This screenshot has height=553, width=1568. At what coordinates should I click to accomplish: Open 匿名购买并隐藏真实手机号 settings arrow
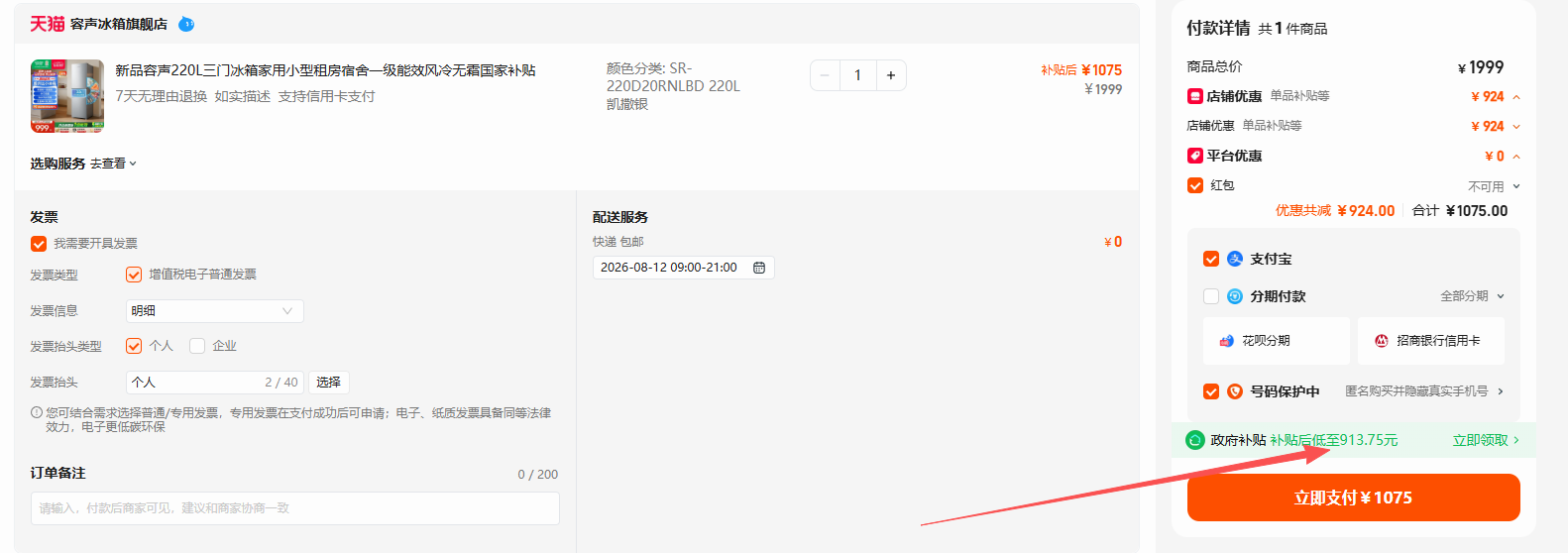[x=1501, y=391]
